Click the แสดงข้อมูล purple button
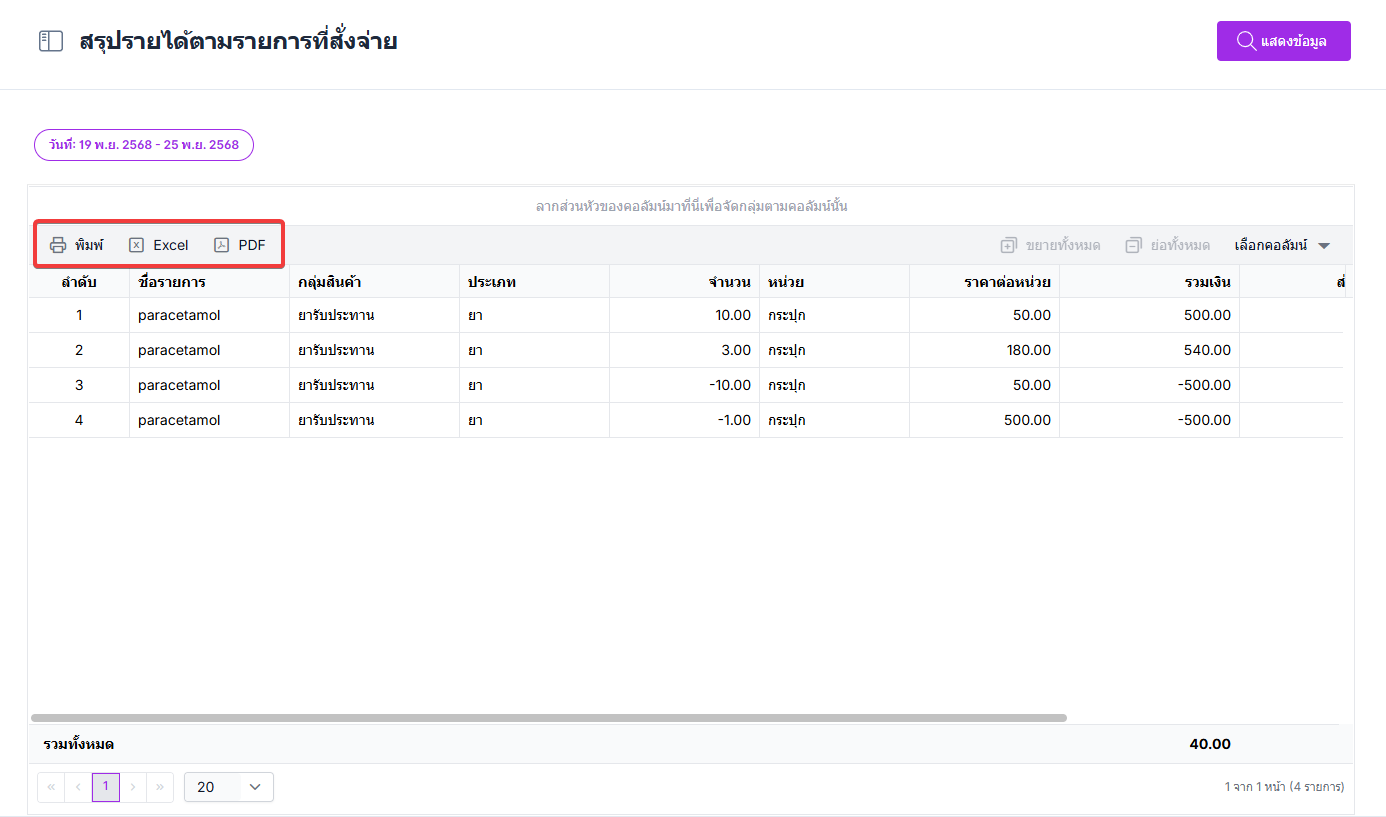This screenshot has width=1386, height=817. click(x=1284, y=41)
